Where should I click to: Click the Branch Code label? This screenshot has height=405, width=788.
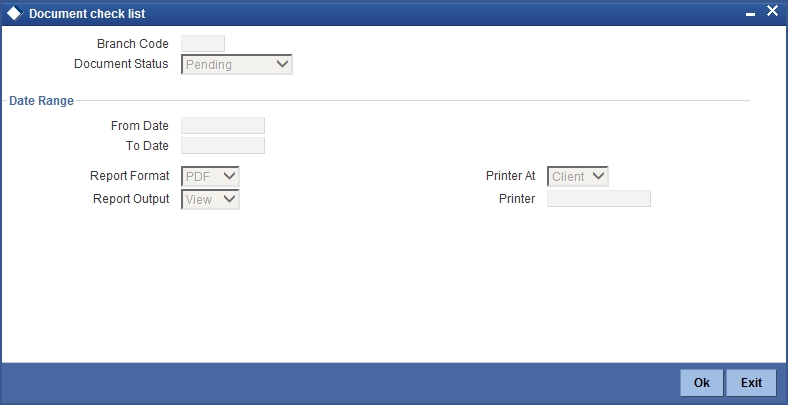[133, 44]
